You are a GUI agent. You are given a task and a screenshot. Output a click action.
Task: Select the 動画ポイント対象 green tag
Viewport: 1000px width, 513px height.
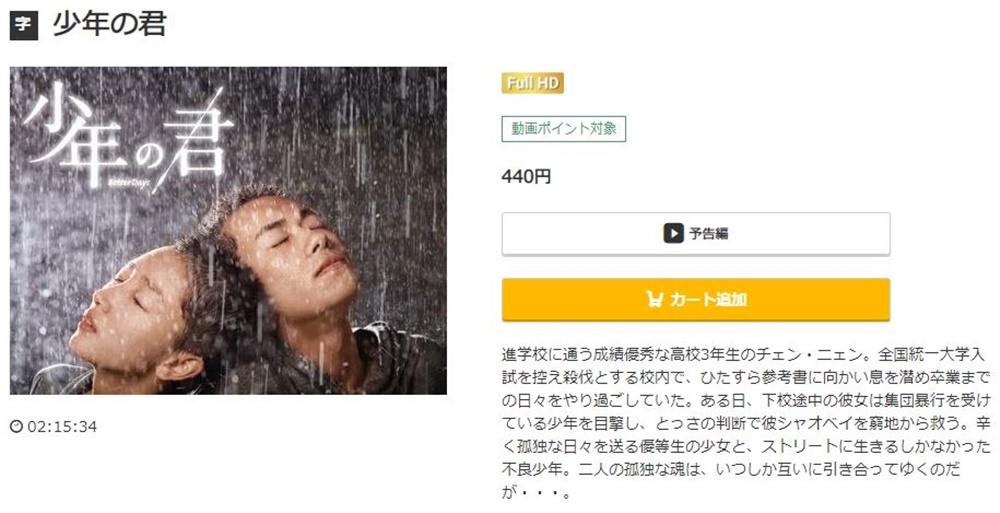(x=564, y=129)
